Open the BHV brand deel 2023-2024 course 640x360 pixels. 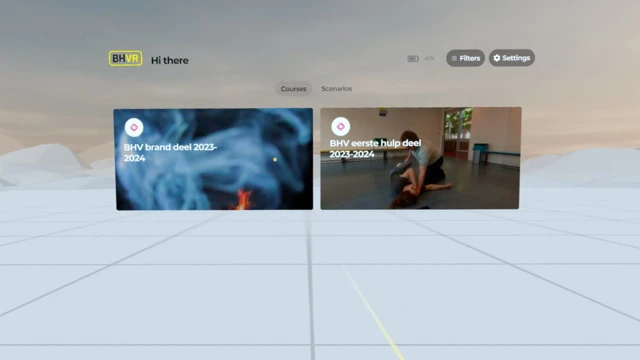click(214, 159)
